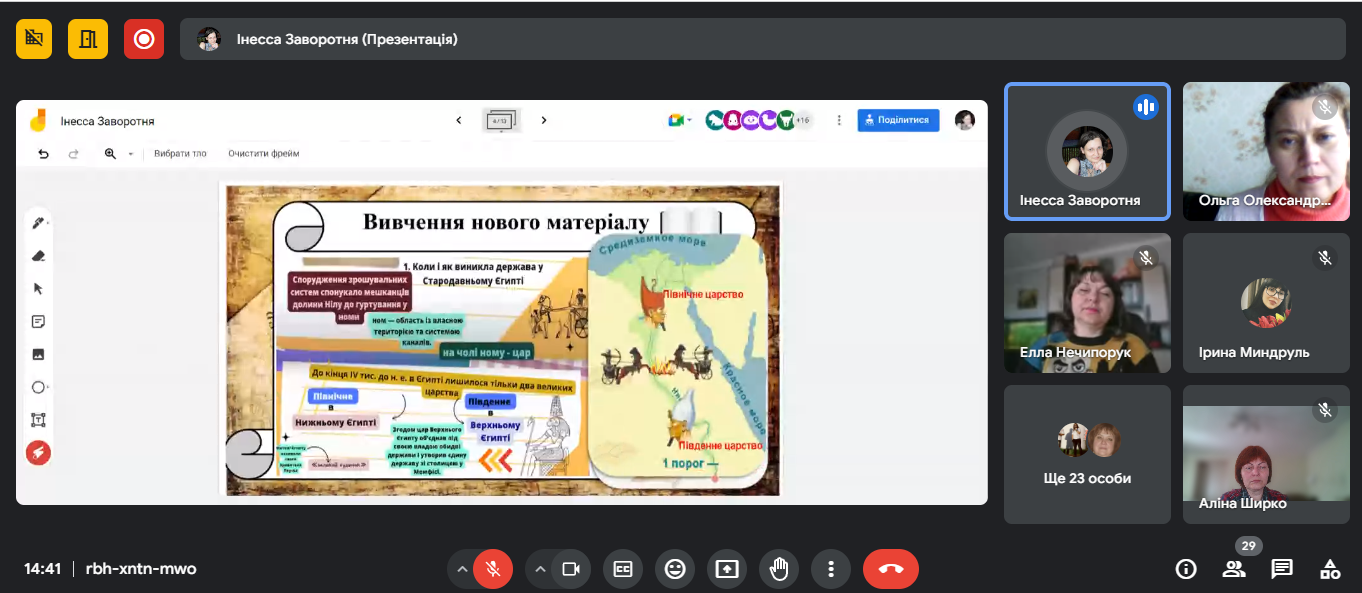Select the red Laser pointer tool
1362x593 pixels.
pyautogui.click(x=38, y=453)
